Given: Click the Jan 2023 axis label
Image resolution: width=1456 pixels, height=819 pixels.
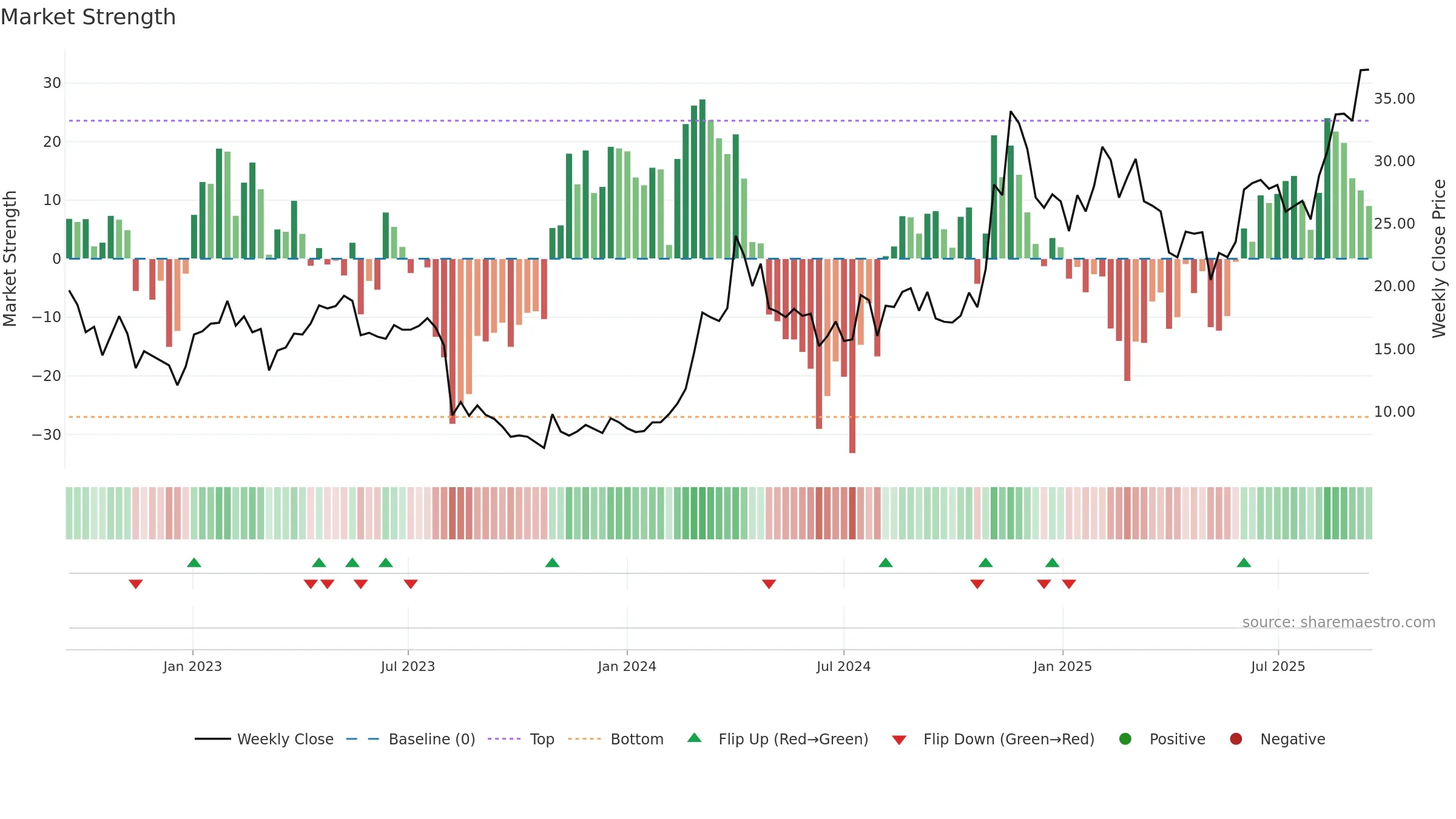Looking at the screenshot, I should (x=192, y=666).
